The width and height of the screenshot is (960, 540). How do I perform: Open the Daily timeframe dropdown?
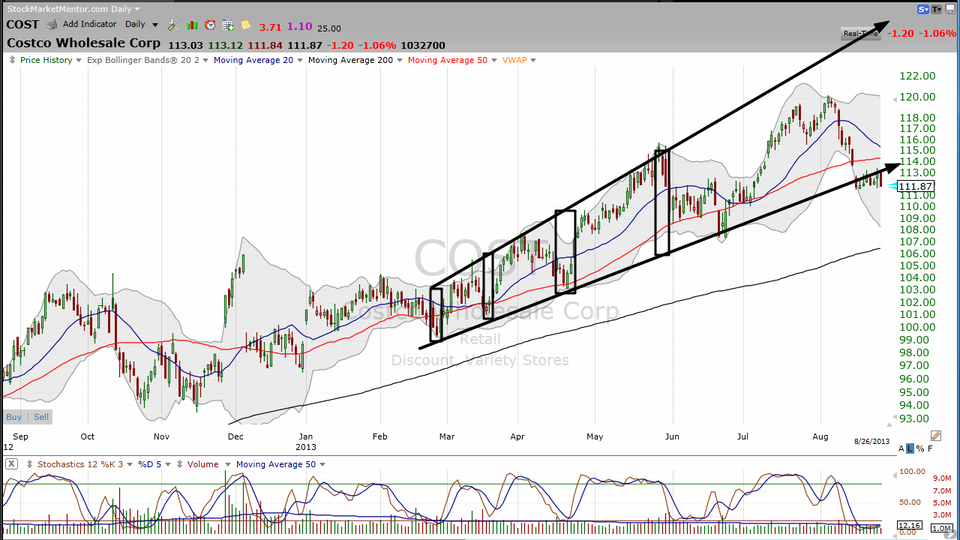tap(155, 25)
